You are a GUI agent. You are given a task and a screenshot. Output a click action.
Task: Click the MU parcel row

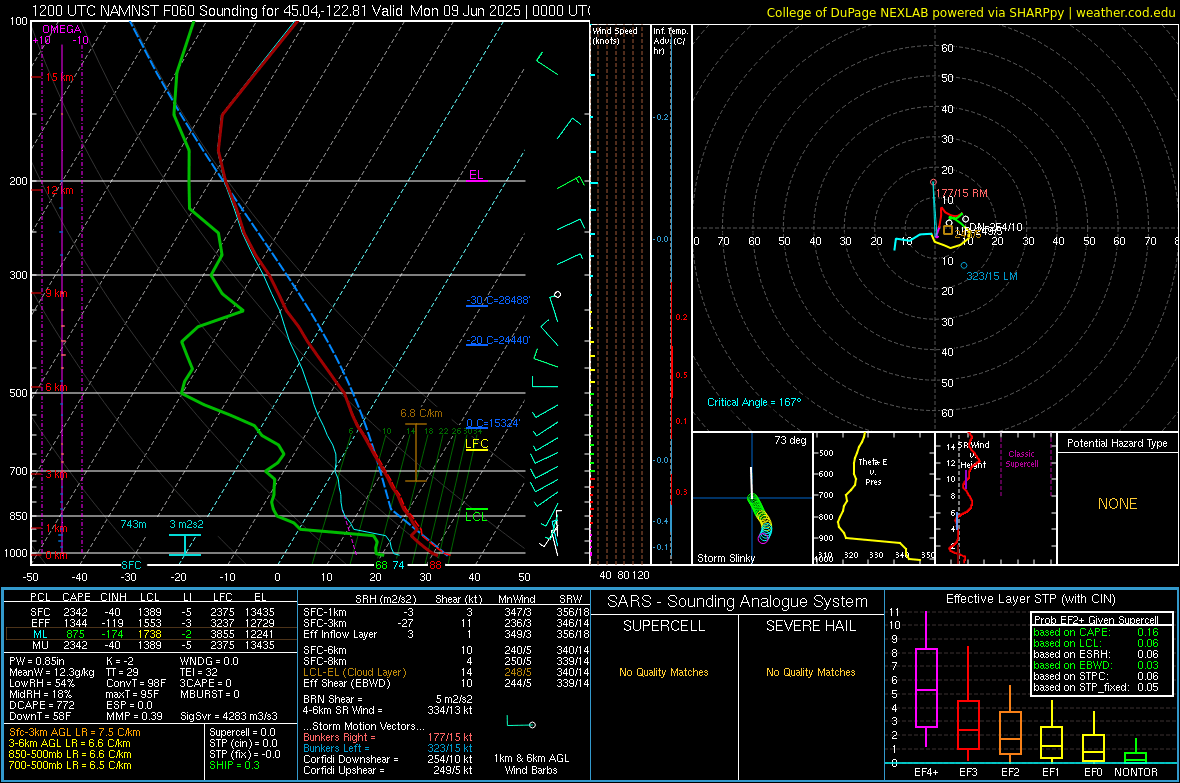(151, 645)
